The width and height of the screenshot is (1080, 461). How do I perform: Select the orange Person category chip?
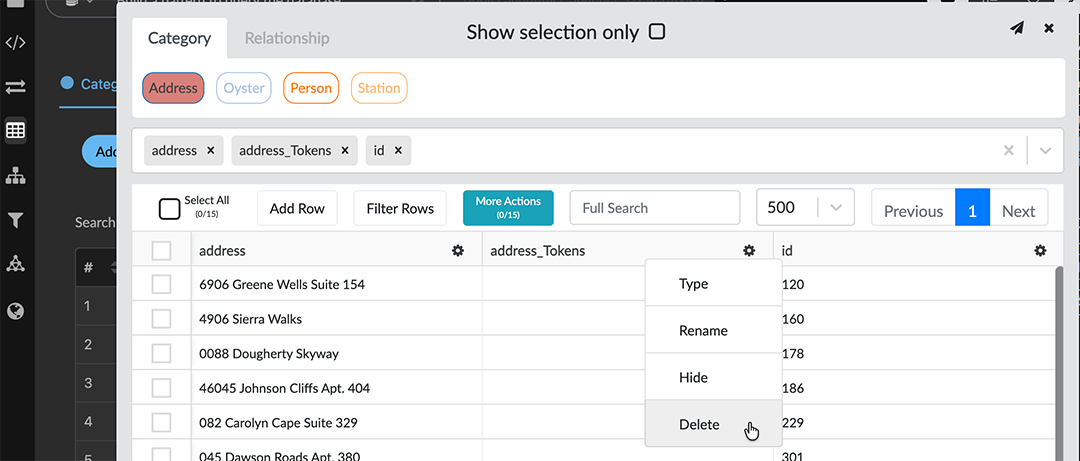click(311, 88)
